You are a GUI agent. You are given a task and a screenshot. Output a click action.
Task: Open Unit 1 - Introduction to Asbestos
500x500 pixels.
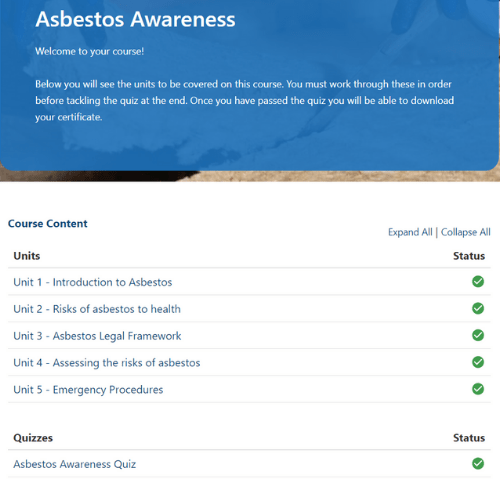93,282
